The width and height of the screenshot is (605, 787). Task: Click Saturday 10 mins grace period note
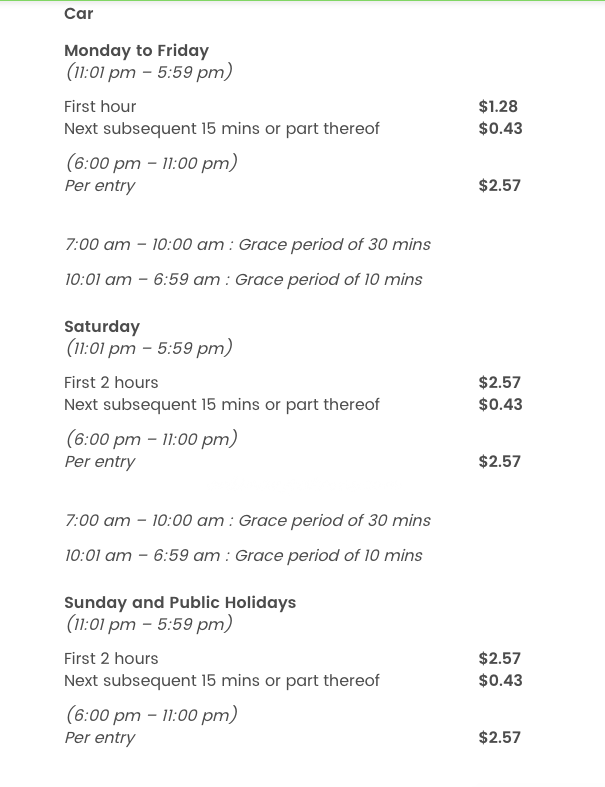coord(243,555)
